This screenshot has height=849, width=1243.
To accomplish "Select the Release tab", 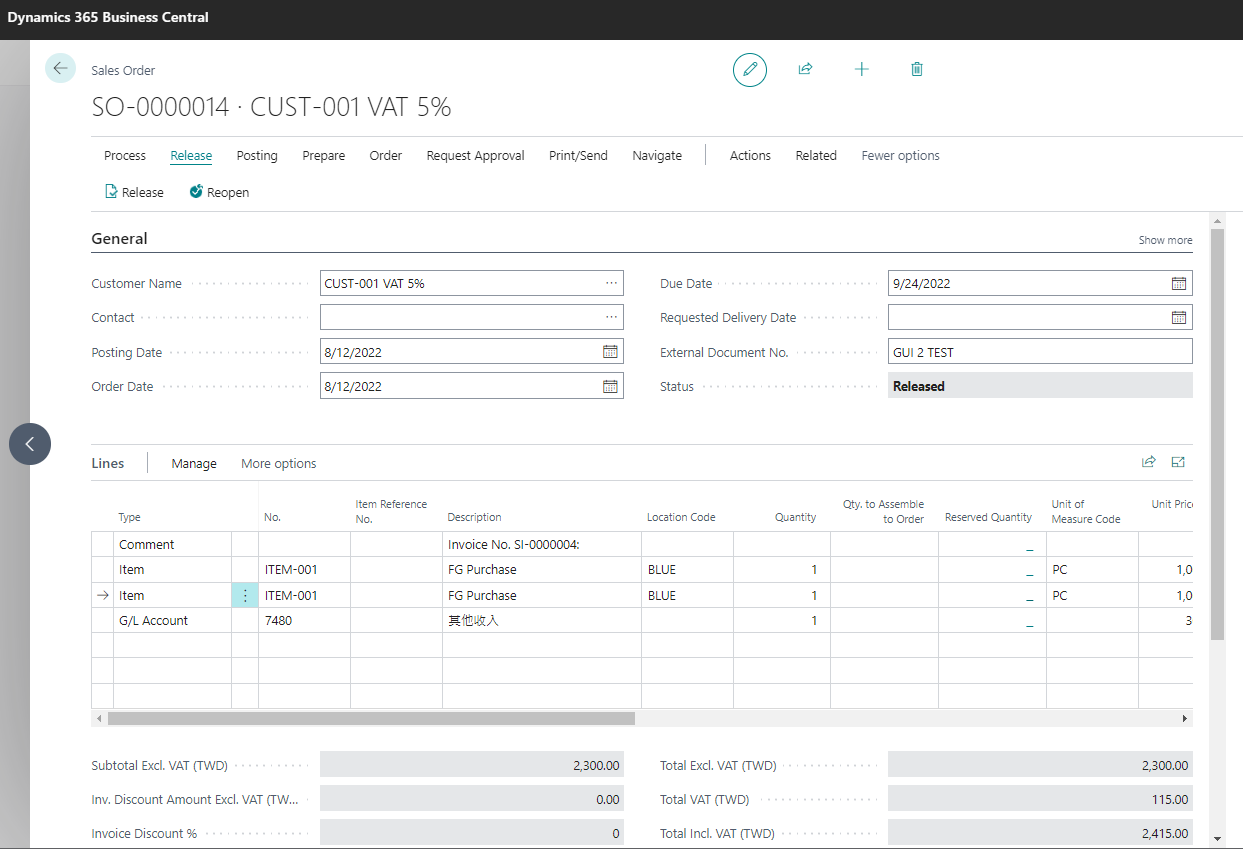I will pos(191,155).
